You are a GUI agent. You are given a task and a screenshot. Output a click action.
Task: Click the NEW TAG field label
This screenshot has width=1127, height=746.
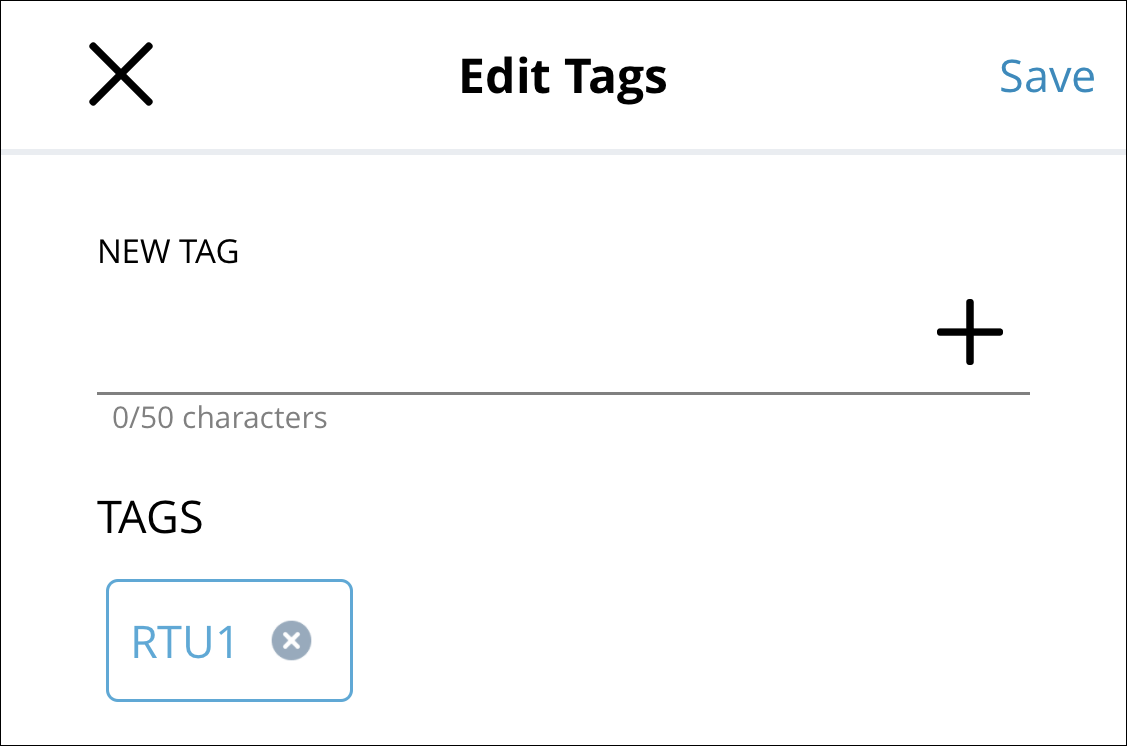(x=168, y=252)
